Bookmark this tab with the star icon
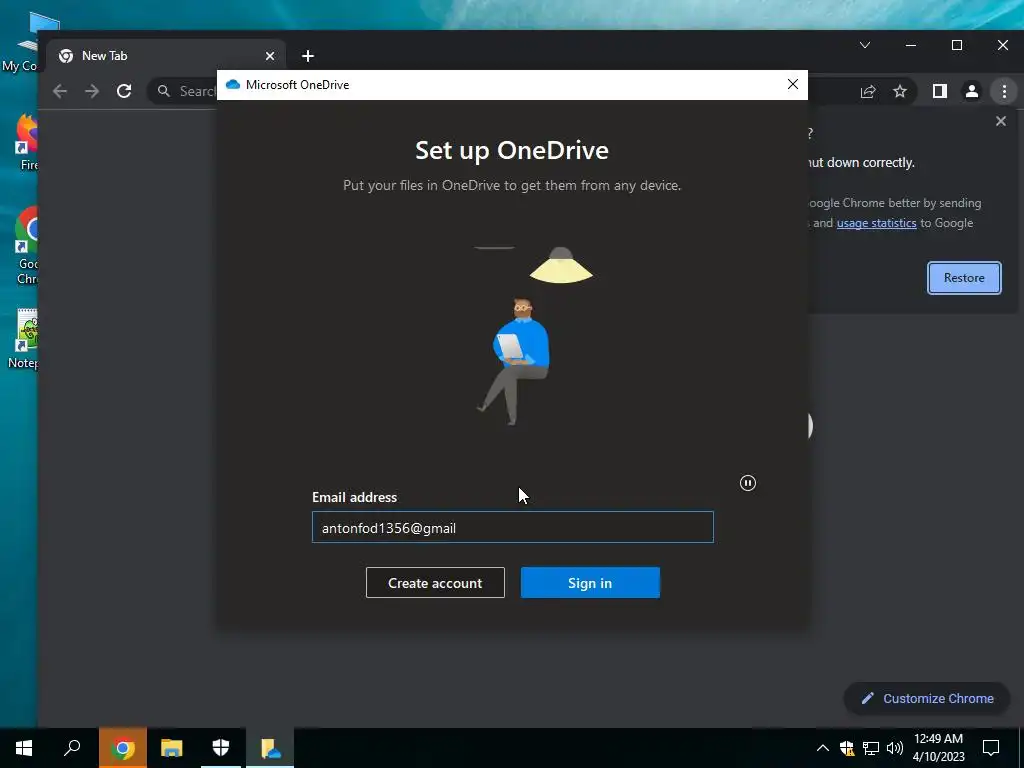Screen dimensions: 1024x768 tap(900, 91)
